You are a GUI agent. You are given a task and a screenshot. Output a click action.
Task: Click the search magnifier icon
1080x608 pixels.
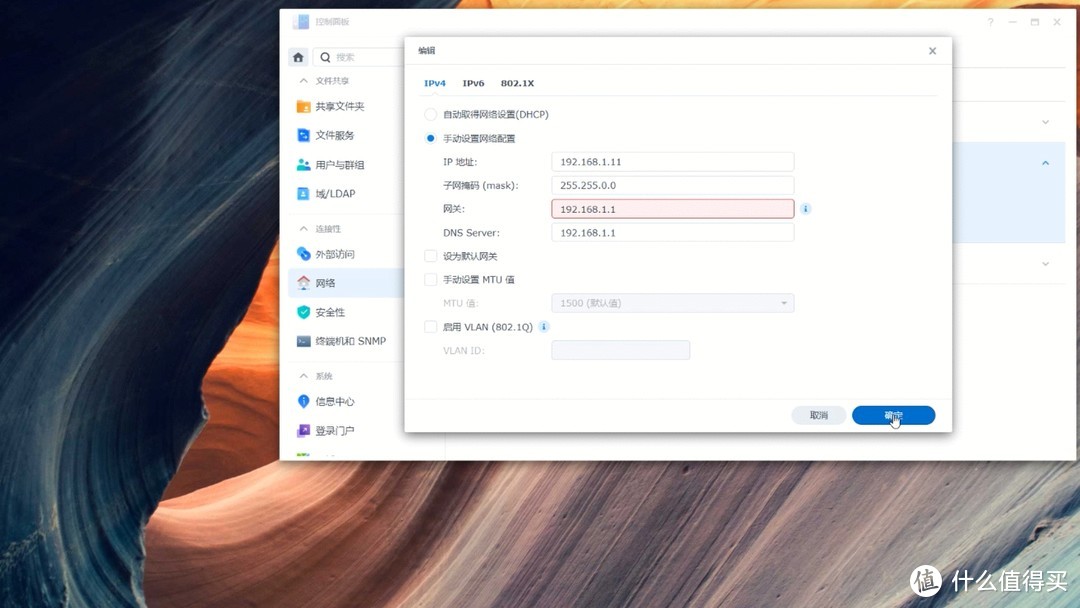click(325, 57)
